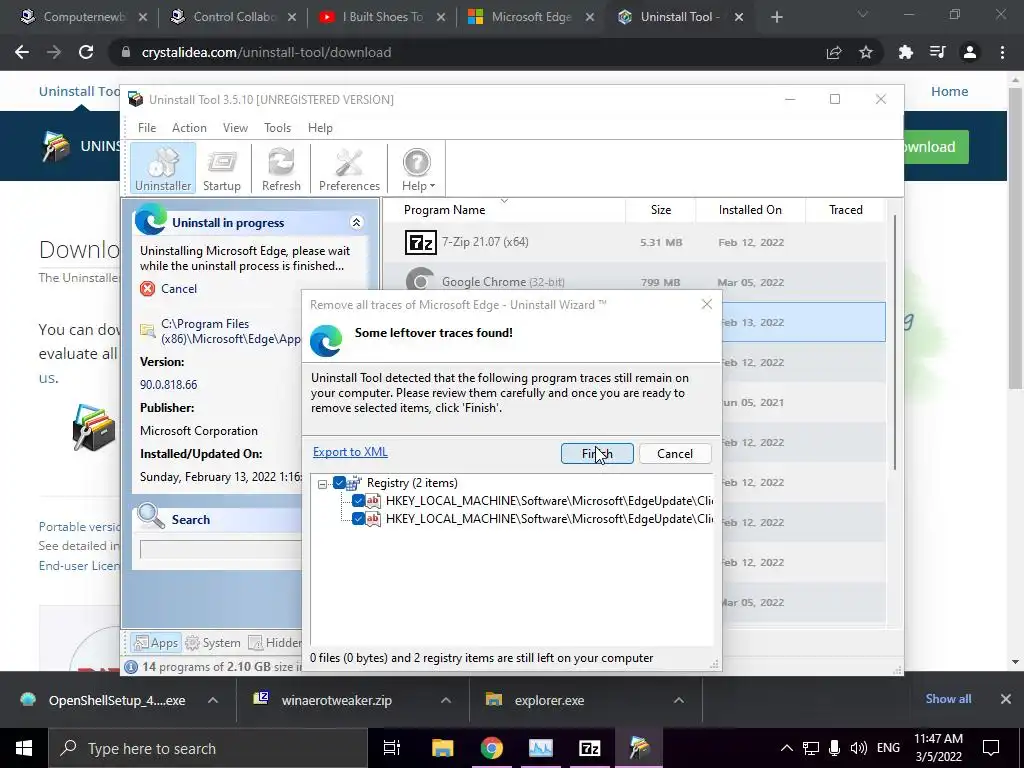Open Chrome extensions puzzle icon
Screen dimensions: 1024x768
[x=905, y=52]
